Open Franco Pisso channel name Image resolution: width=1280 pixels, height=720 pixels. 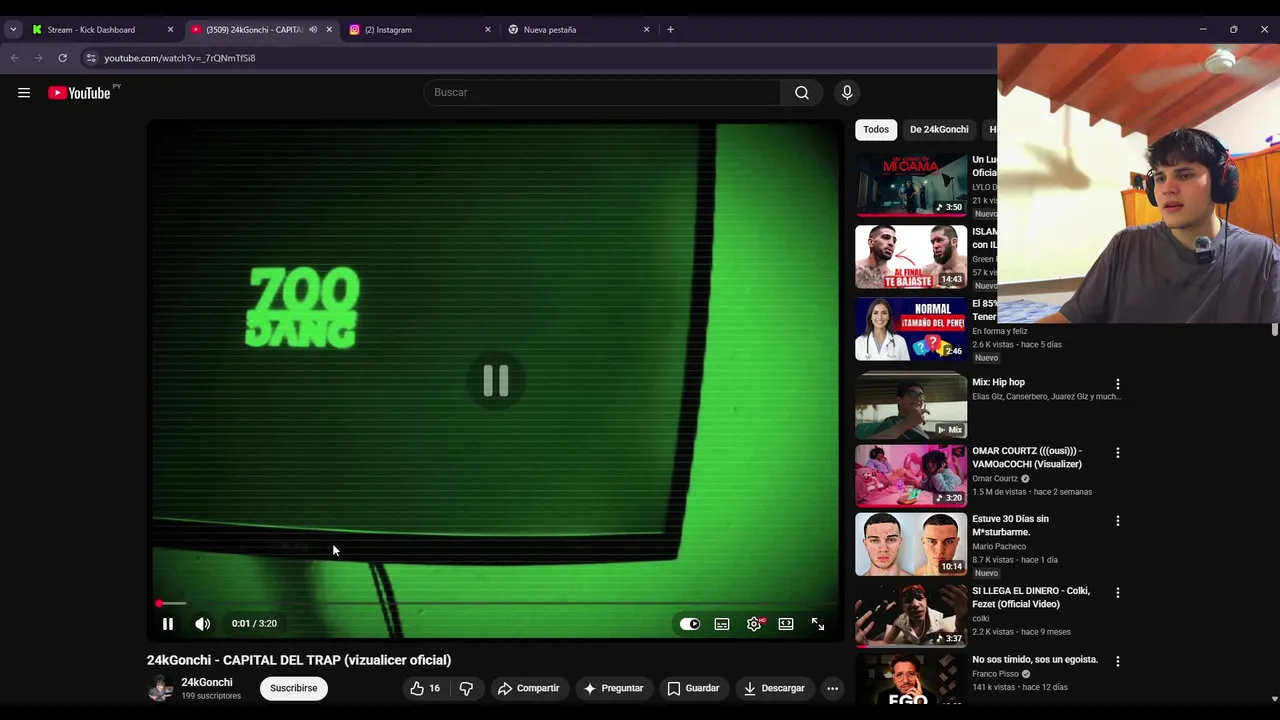995,674
